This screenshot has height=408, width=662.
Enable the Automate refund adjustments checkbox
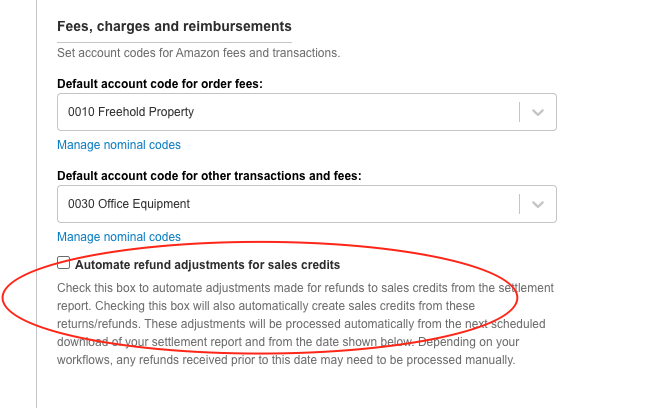[x=64, y=264]
